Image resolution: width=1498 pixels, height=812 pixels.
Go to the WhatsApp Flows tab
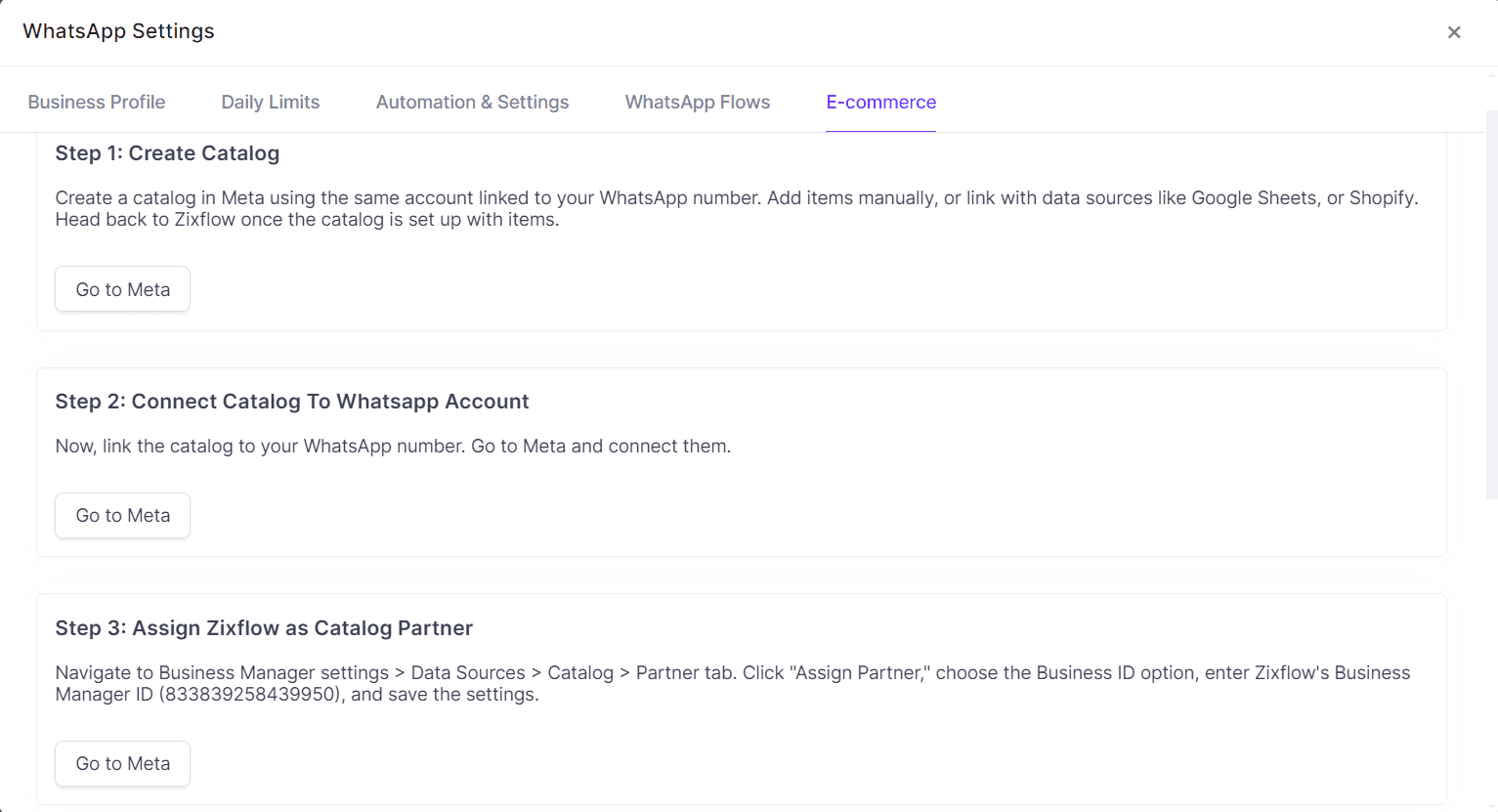click(x=698, y=102)
